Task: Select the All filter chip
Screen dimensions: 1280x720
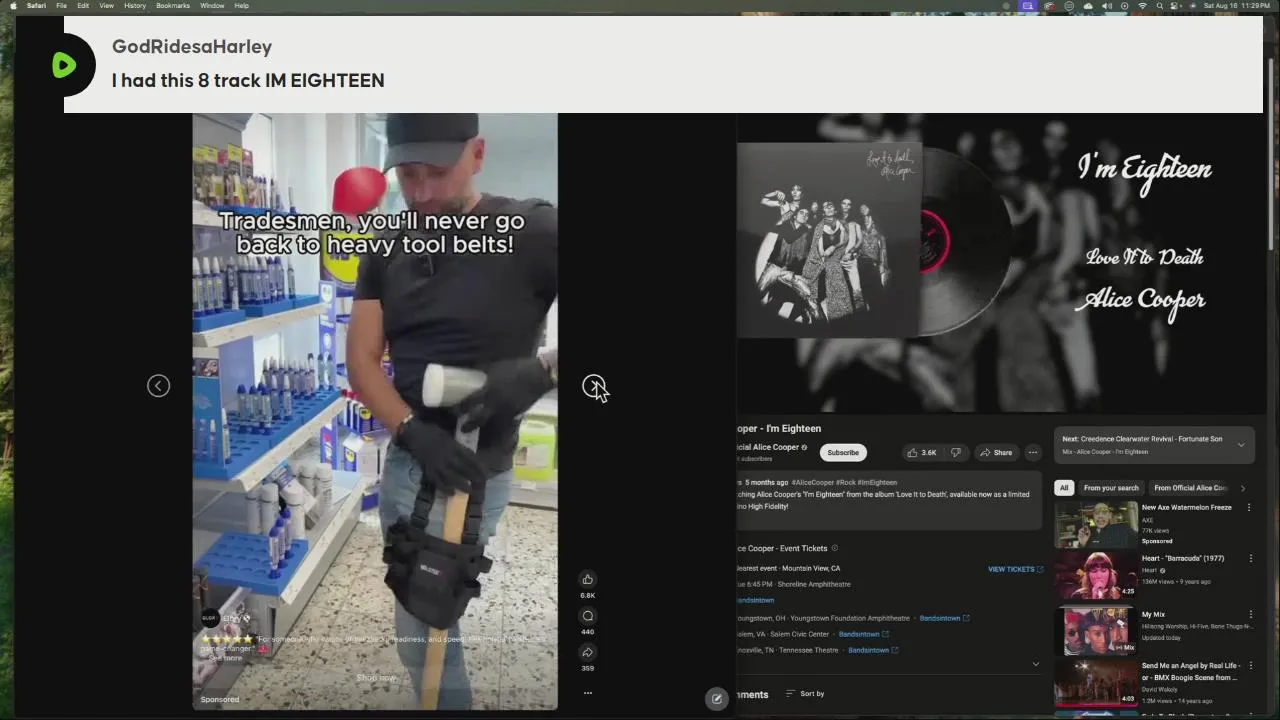Action: pos(1064,488)
